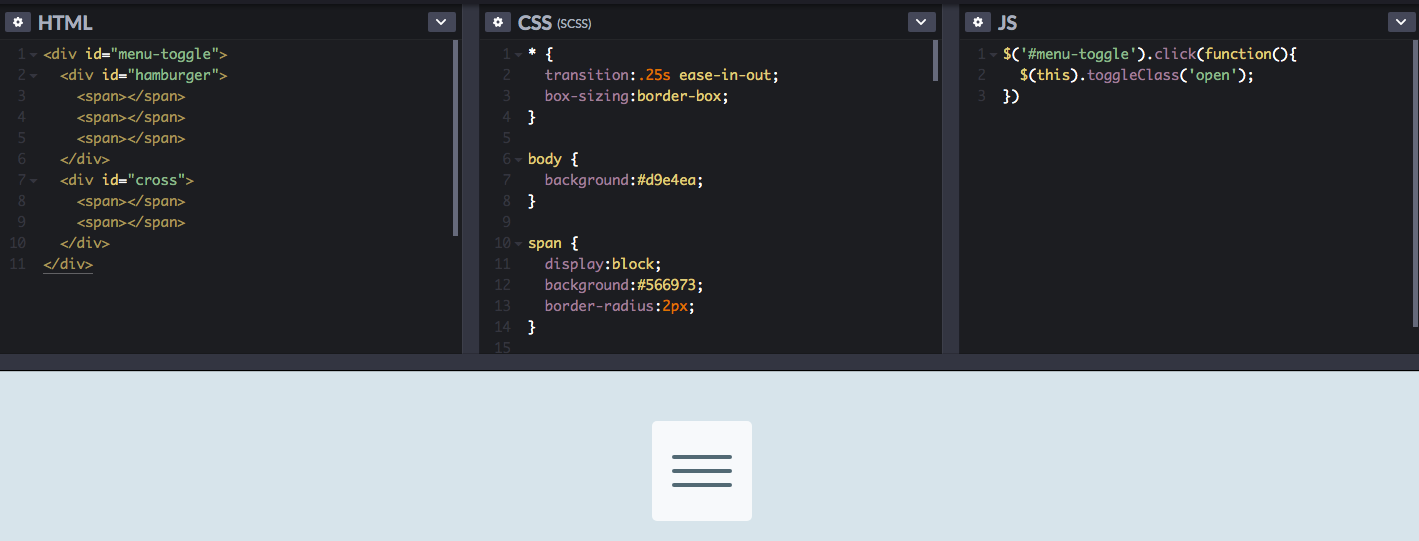Viewport: 1419px width, 541px height.
Task: Open JS panel settings gear
Action: click(x=978, y=22)
